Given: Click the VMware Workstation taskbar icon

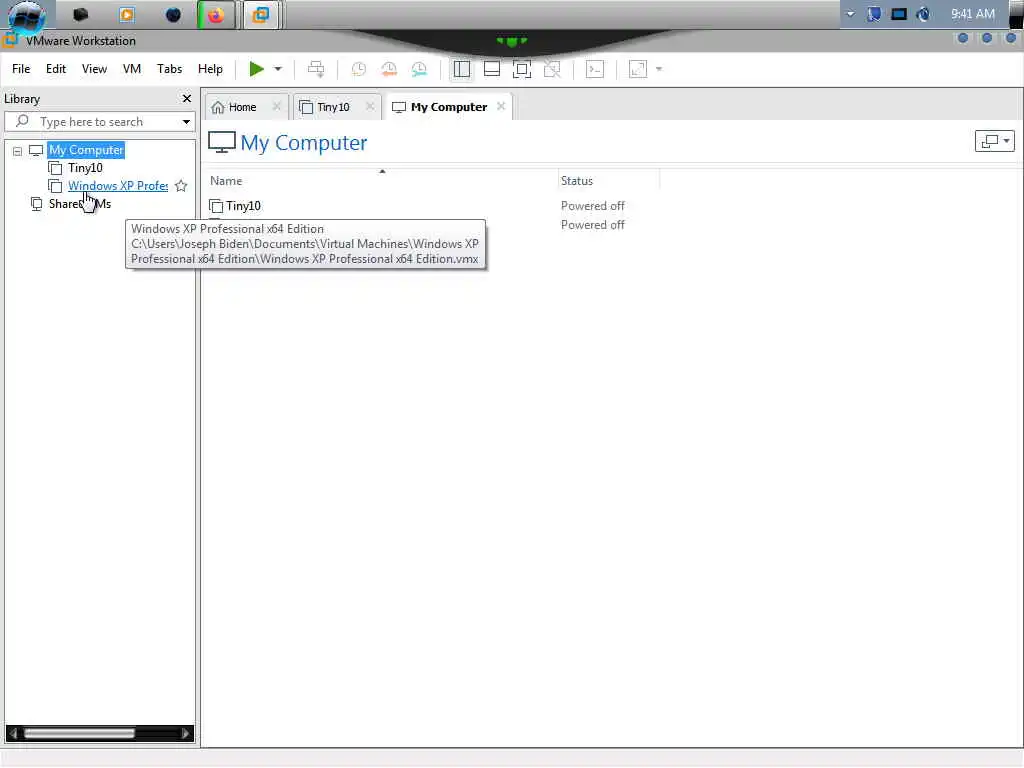Looking at the screenshot, I should (x=261, y=14).
